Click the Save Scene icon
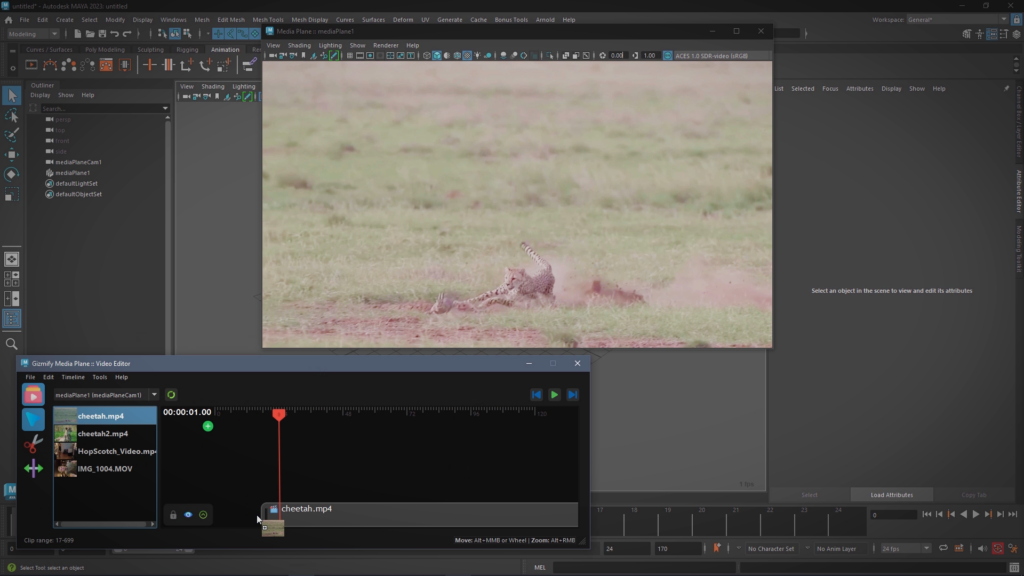 (102, 34)
